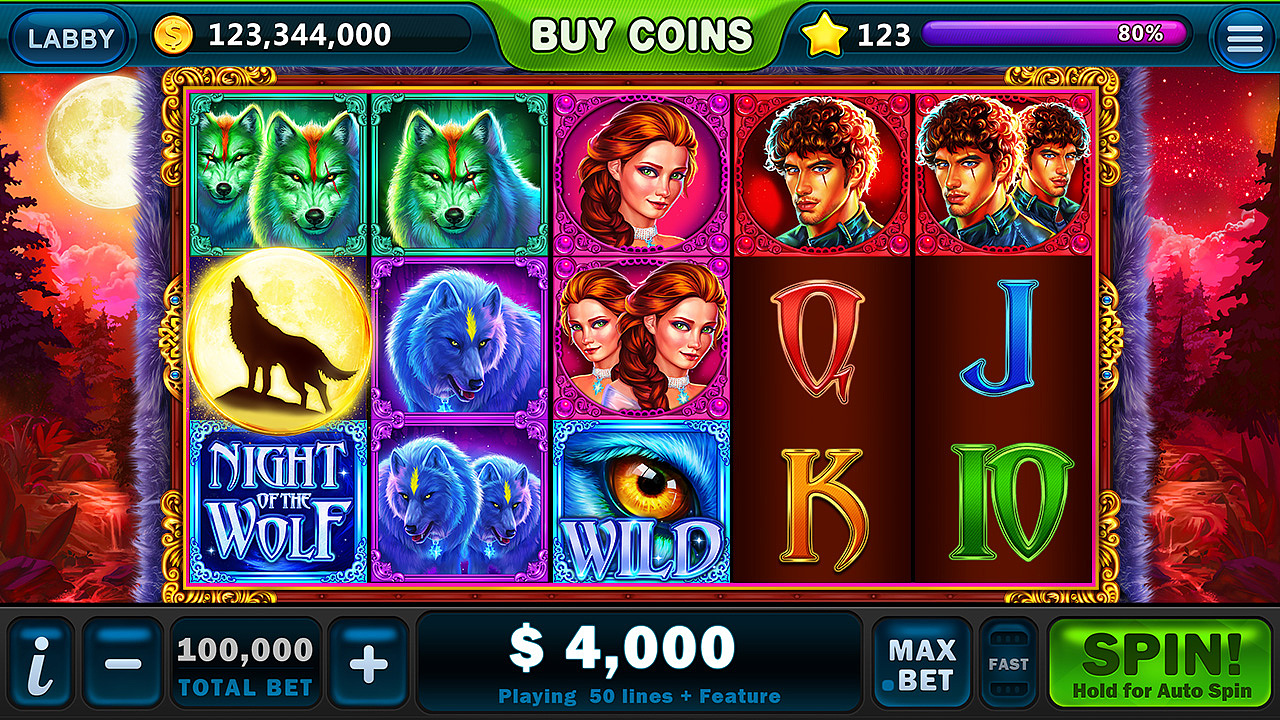Click the Night of the Wolf symbol
Image resolution: width=1280 pixels, height=720 pixels.
point(279,502)
